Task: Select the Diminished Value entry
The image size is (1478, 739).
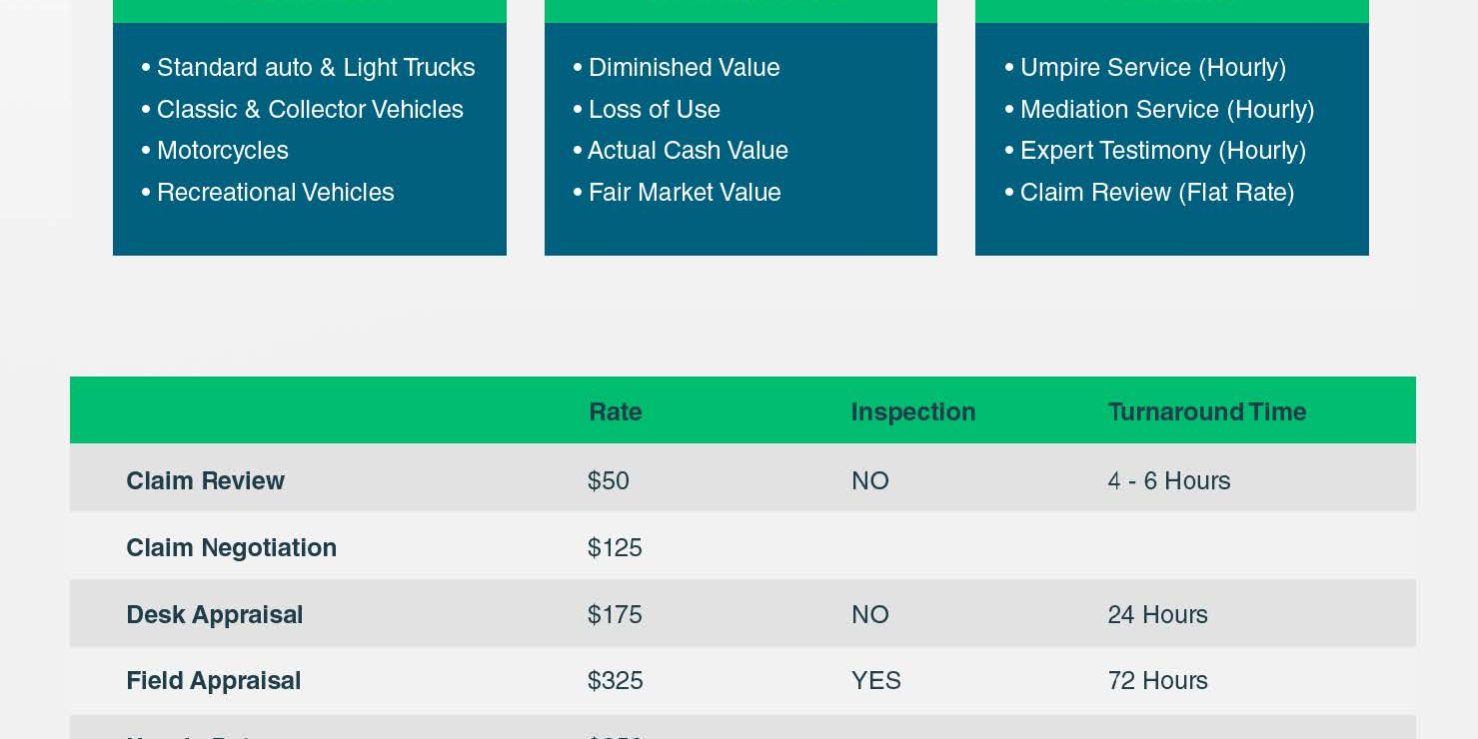Action: pyautogui.click(x=684, y=67)
